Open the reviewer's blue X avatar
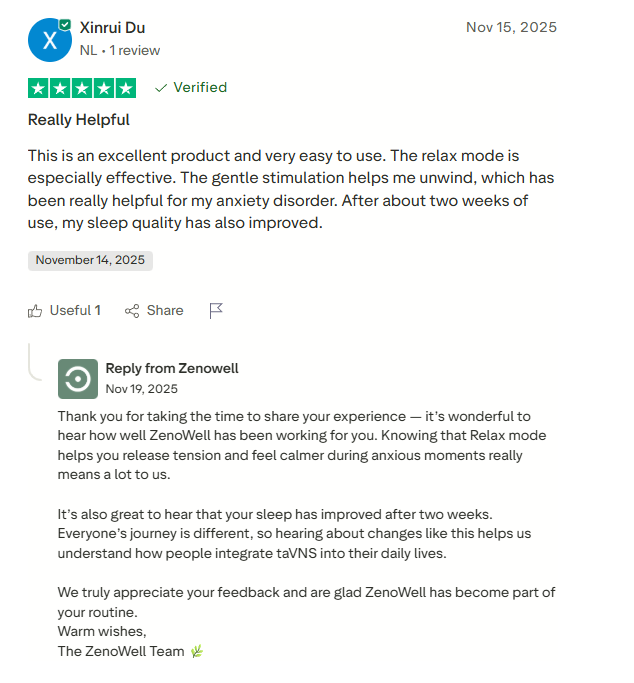 (48, 39)
